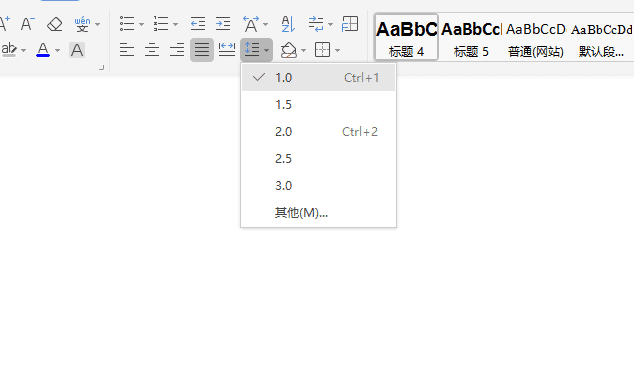634x370 pixels.
Task: Expand the highlight color dropdown arrow
Action: [x=23, y=51]
